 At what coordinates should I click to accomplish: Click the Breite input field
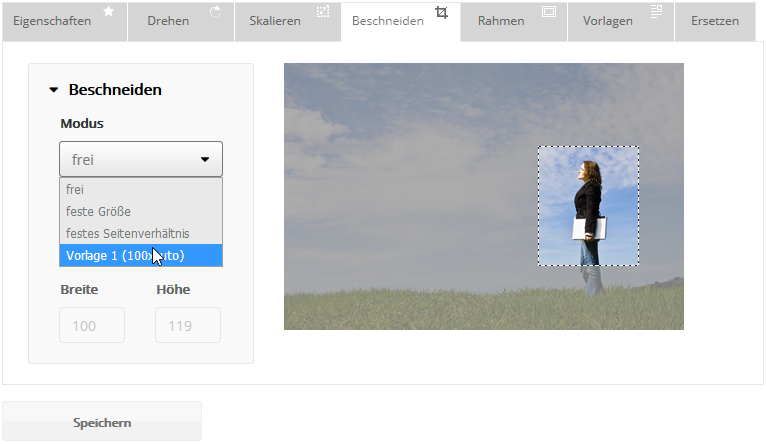coord(92,325)
